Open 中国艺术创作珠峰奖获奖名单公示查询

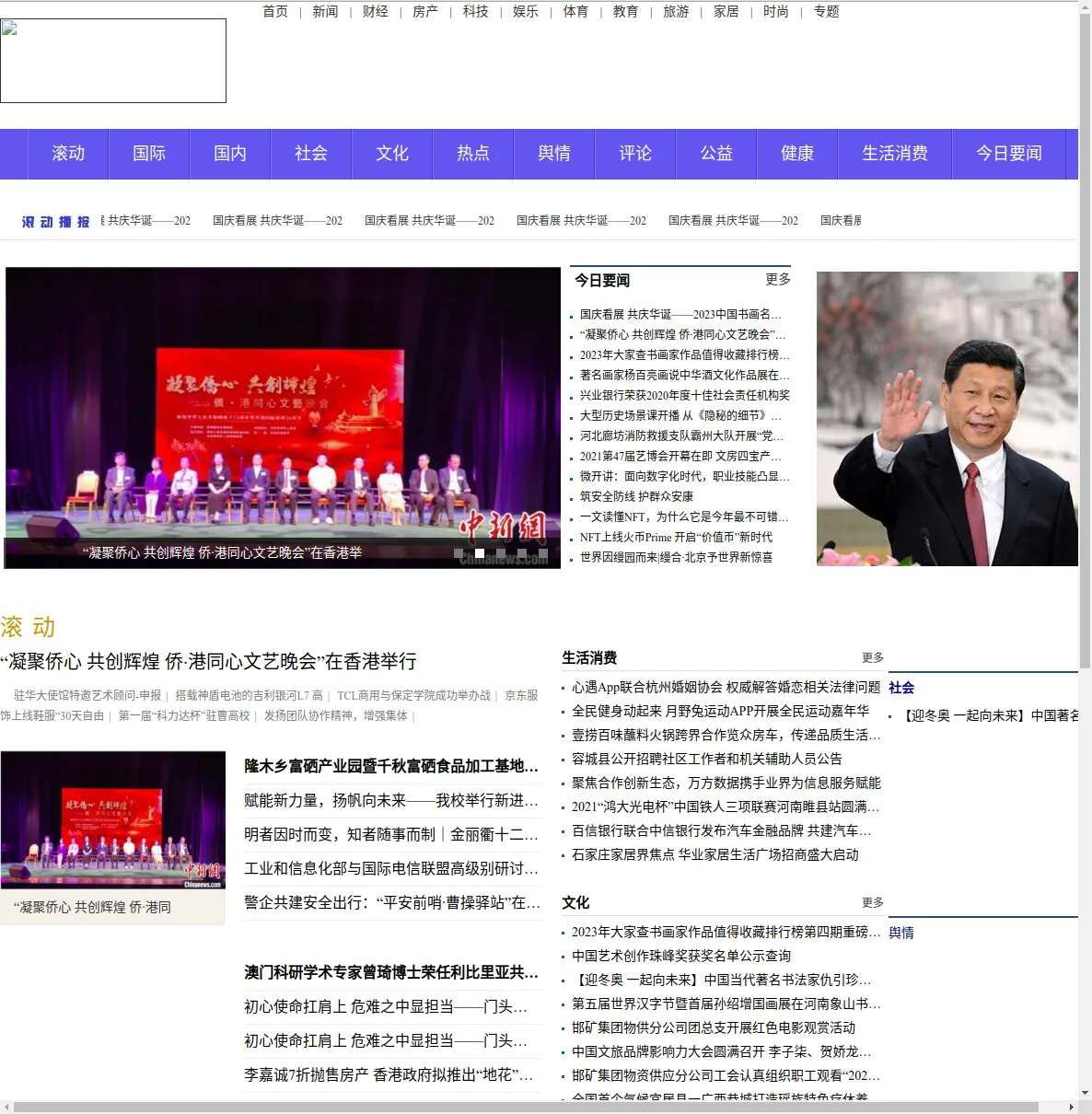(x=681, y=957)
